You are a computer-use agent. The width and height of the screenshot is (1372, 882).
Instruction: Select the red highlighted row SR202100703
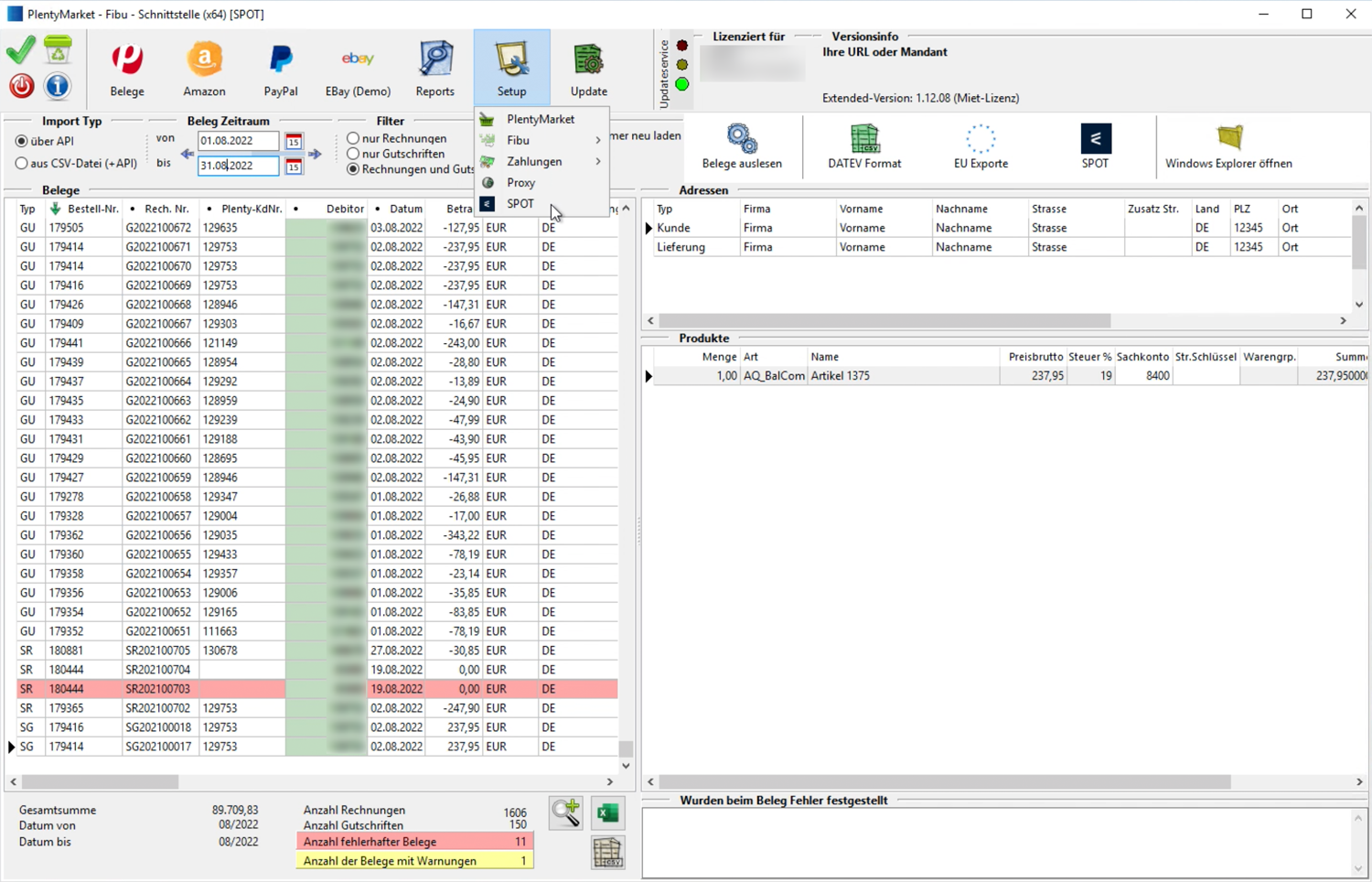click(x=316, y=689)
